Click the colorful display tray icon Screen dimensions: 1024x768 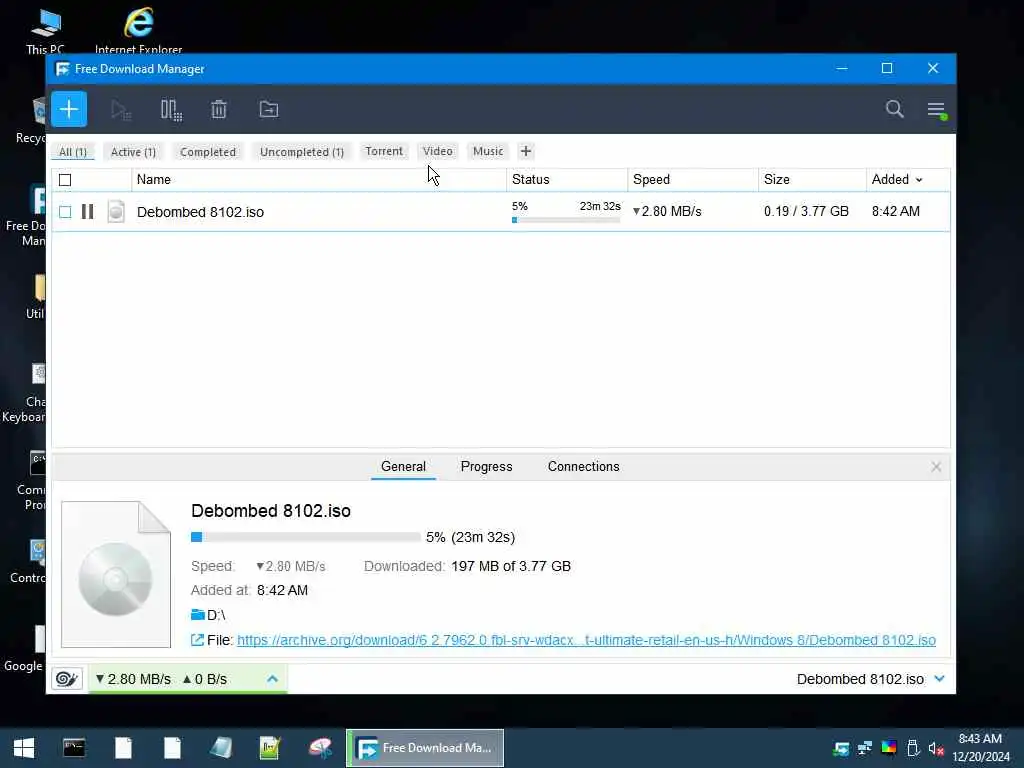click(889, 748)
